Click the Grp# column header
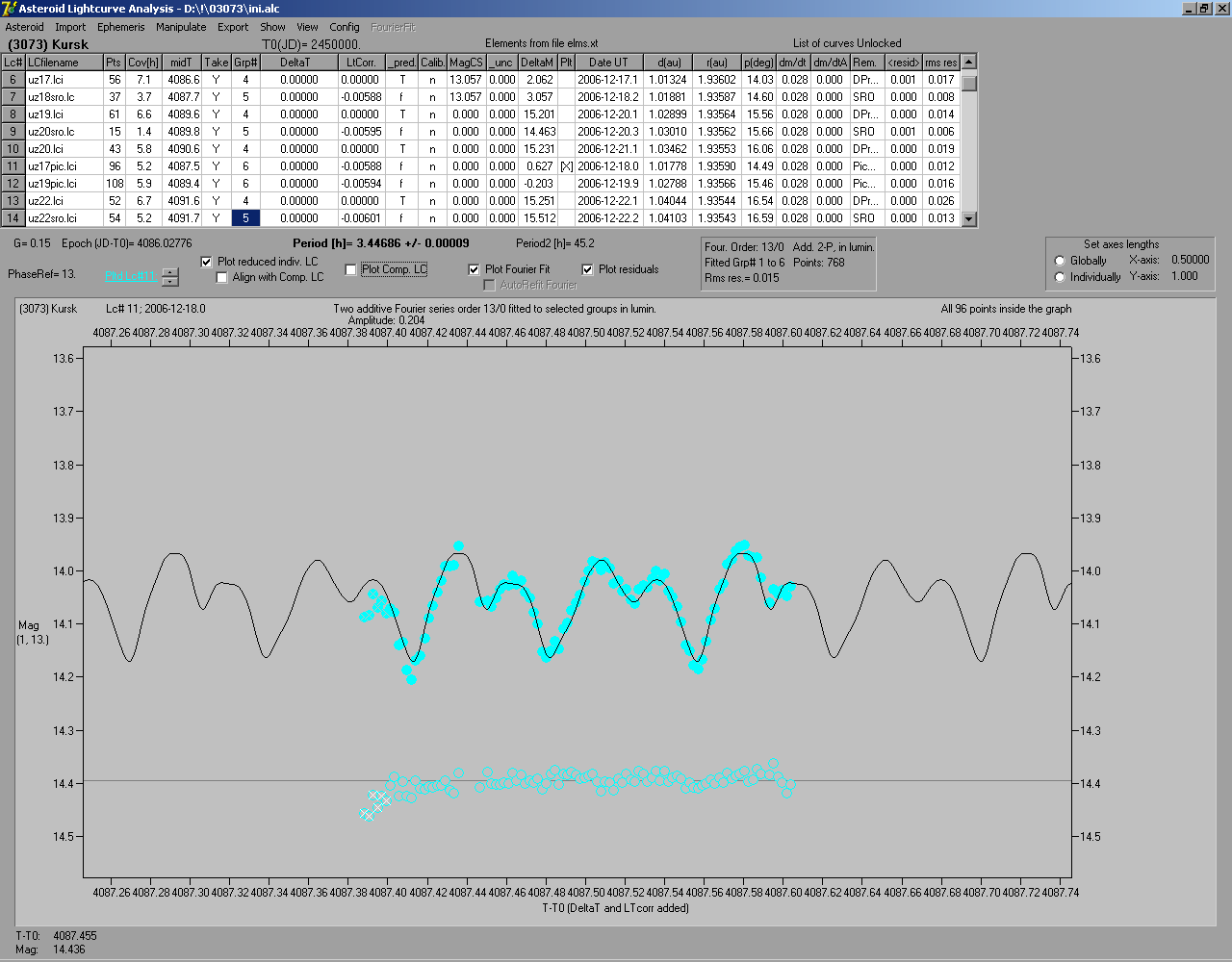 245,63
